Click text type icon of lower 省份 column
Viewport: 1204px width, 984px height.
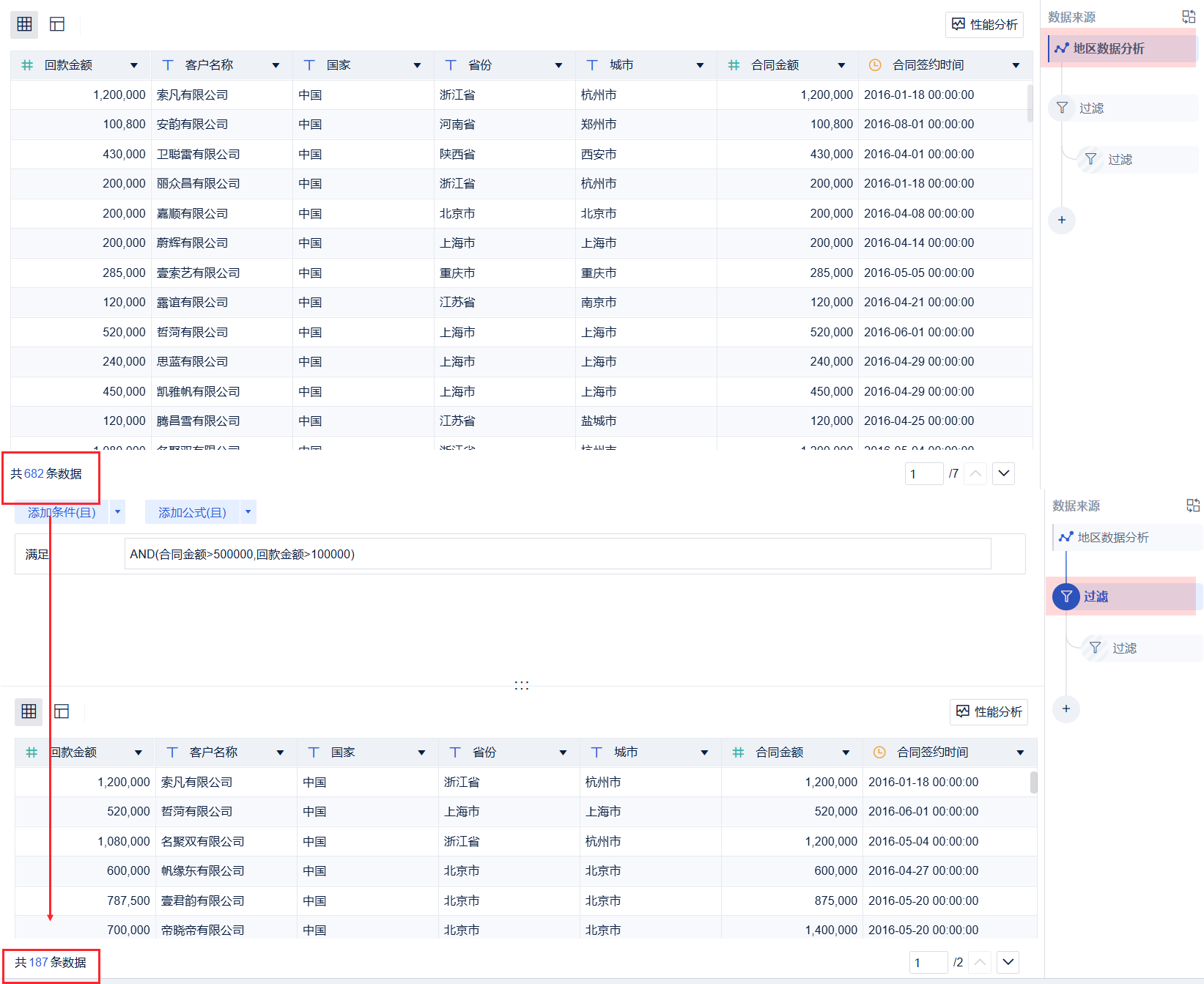(455, 752)
